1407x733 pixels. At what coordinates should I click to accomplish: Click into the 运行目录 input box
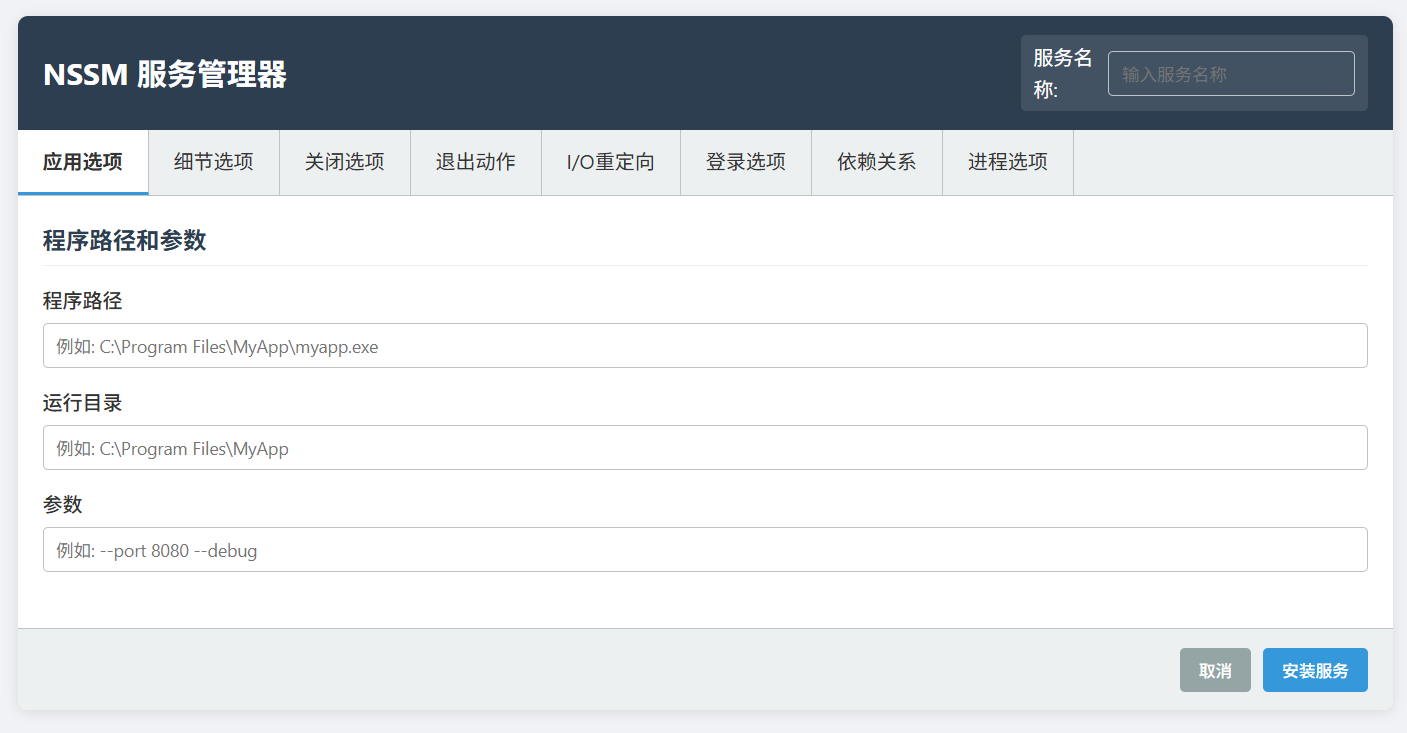pos(705,447)
